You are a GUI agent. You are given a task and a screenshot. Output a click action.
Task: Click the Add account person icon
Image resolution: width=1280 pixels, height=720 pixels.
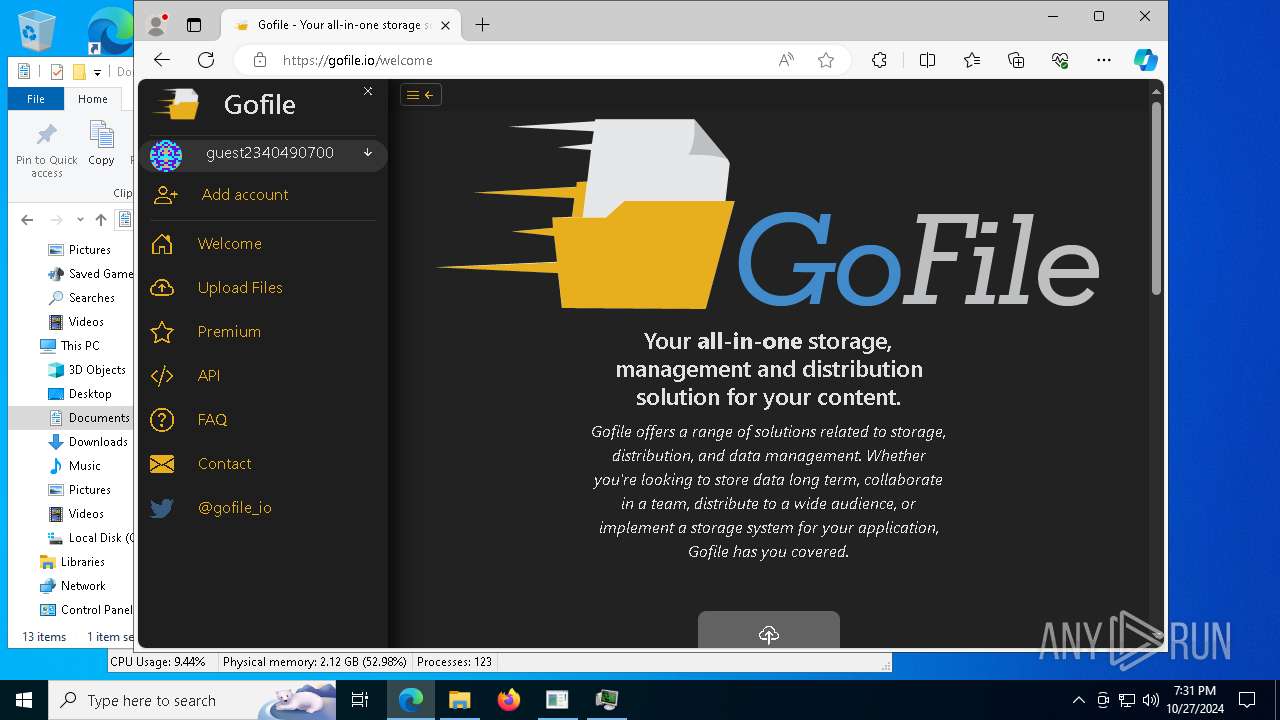coord(166,196)
